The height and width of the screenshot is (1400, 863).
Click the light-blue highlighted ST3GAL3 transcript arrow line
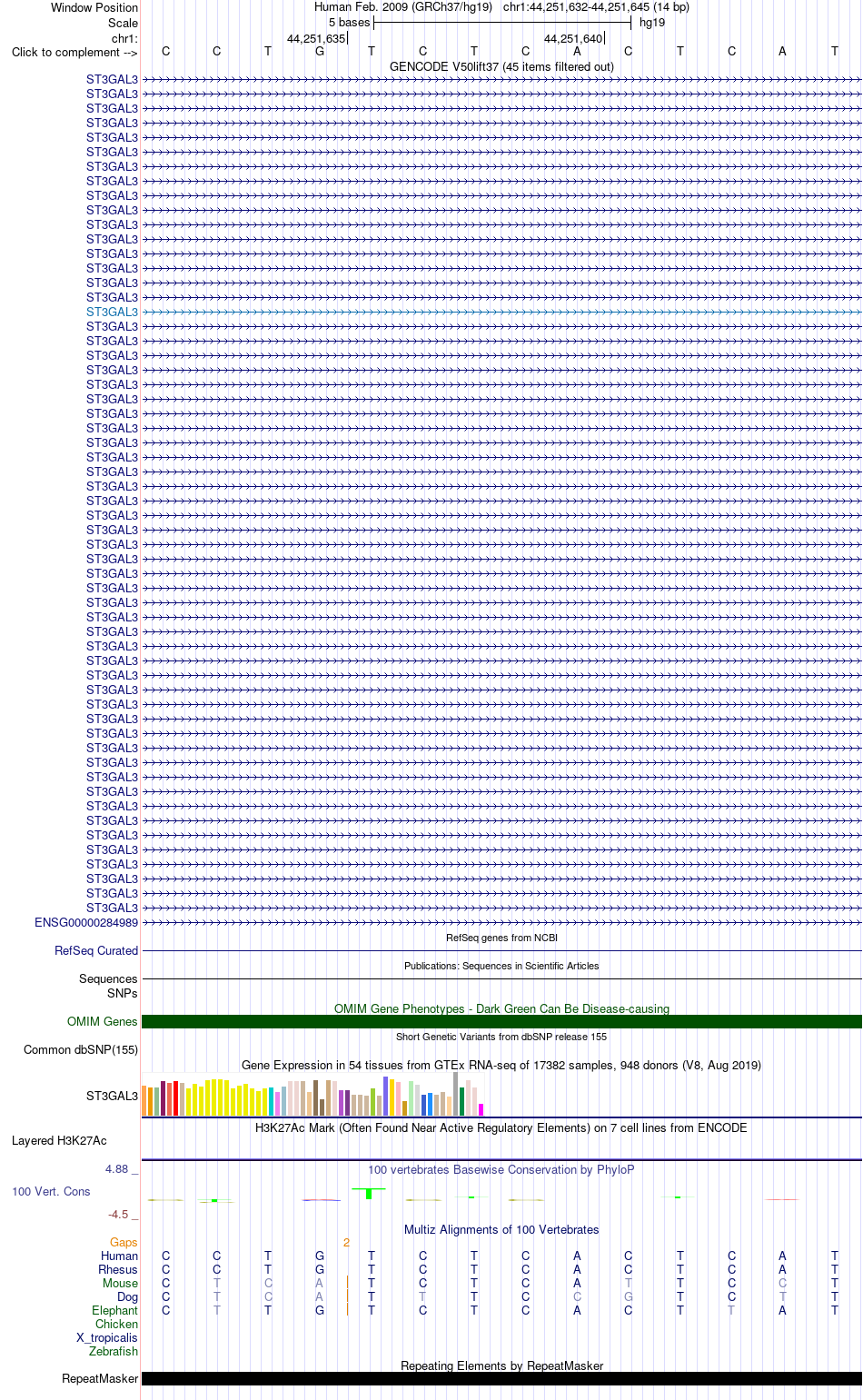[x=501, y=312]
